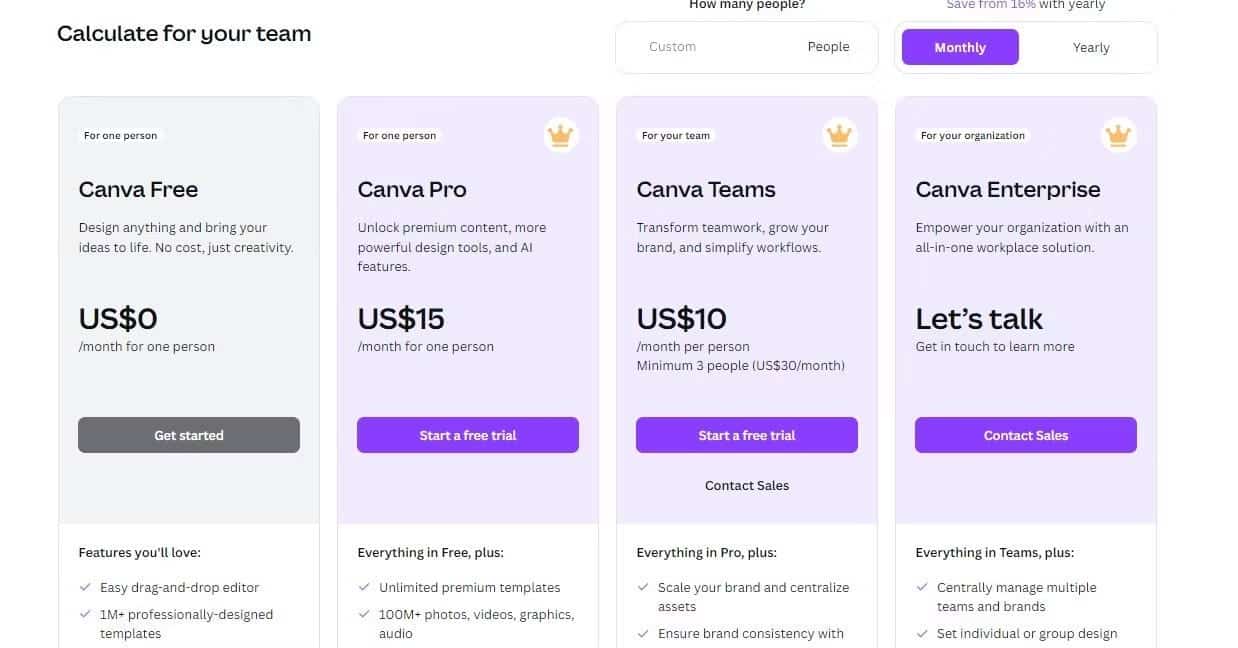This screenshot has width=1238, height=648.
Task: Click the crown icon on Canva Pro card
Action: 561,134
